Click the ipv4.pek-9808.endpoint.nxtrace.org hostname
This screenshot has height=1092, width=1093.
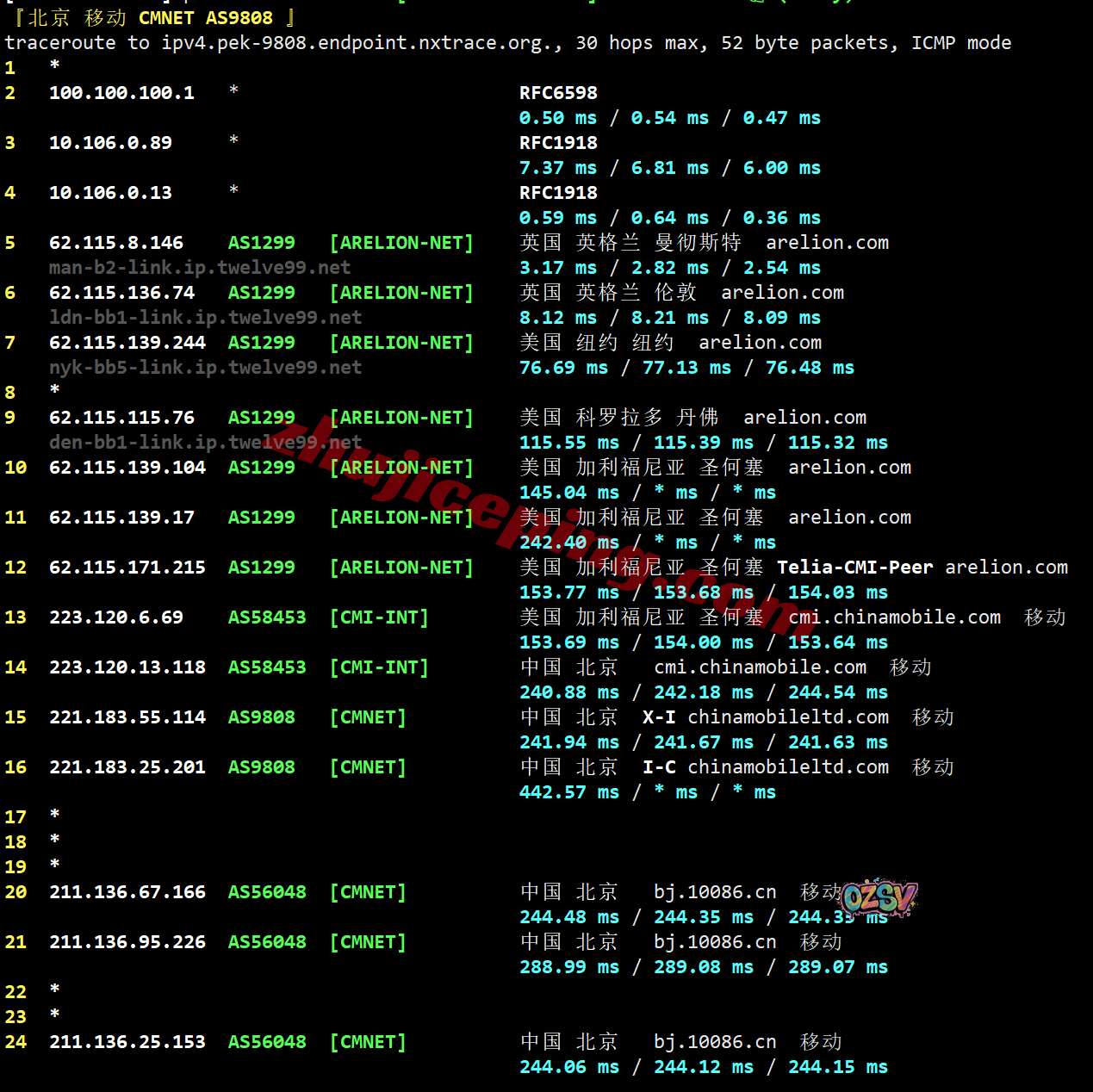click(360, 43)
